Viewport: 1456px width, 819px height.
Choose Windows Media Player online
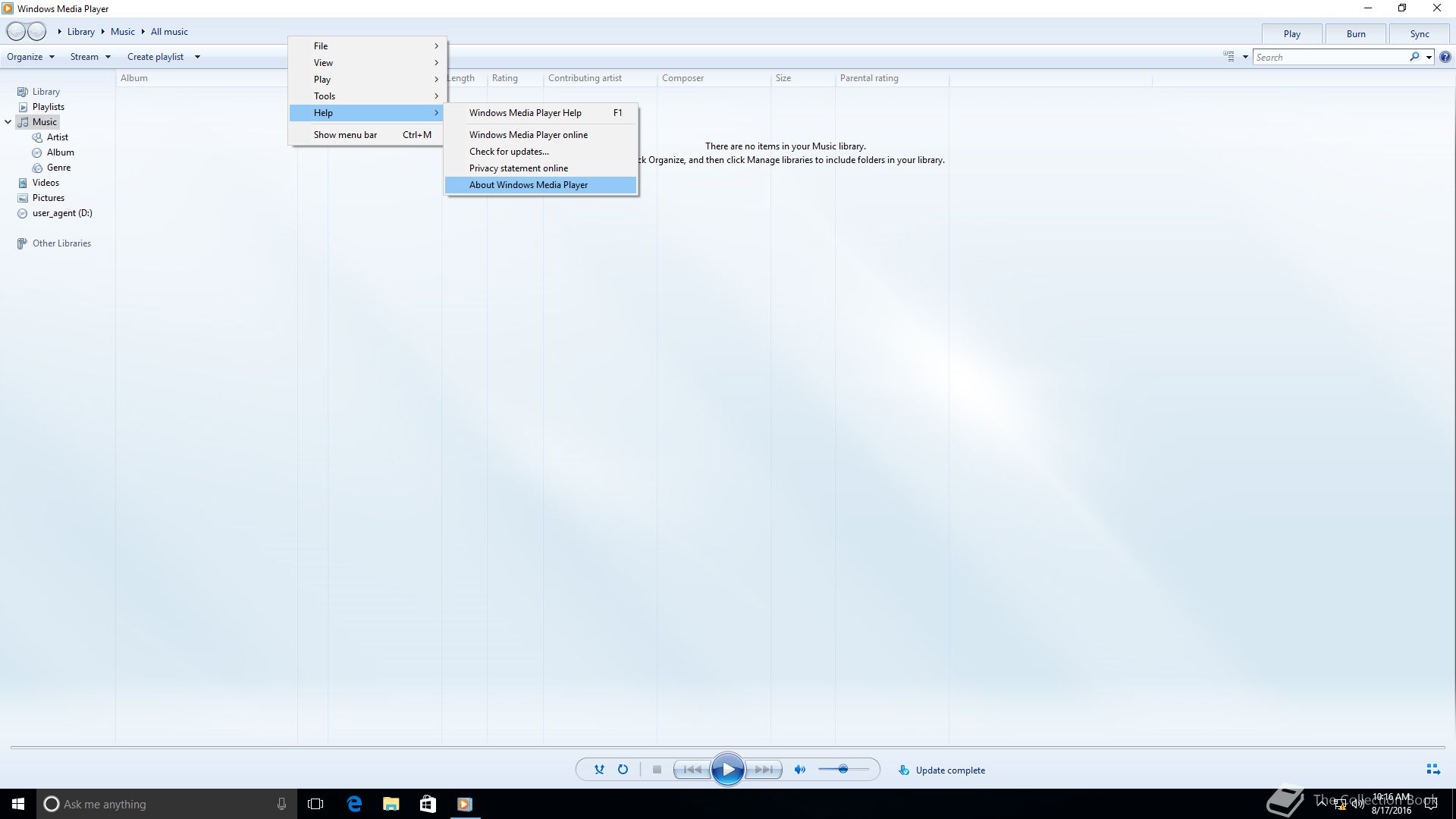(541, 135)
